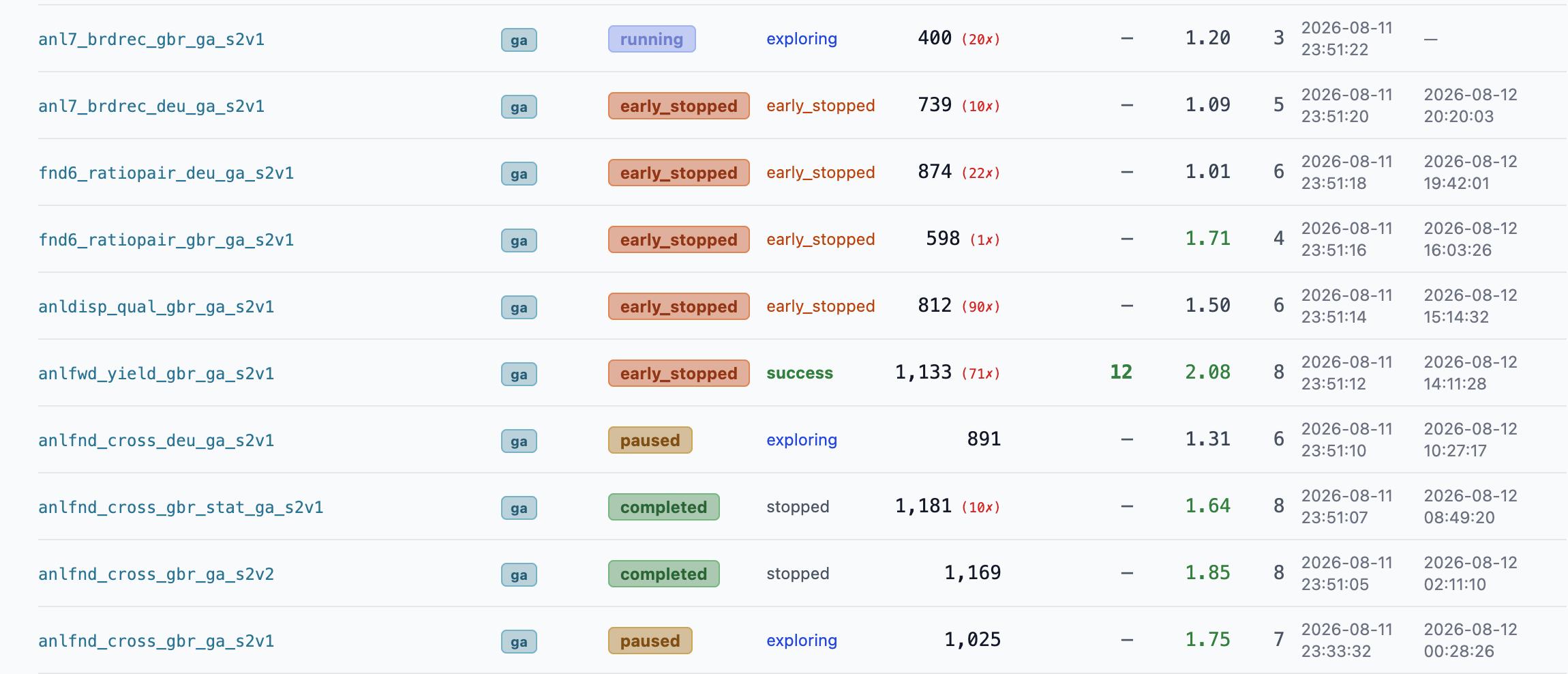1568x674 pixels.
Task: Click the paused badge on anlfnd_cross_deu row
Action: [650, 440]
